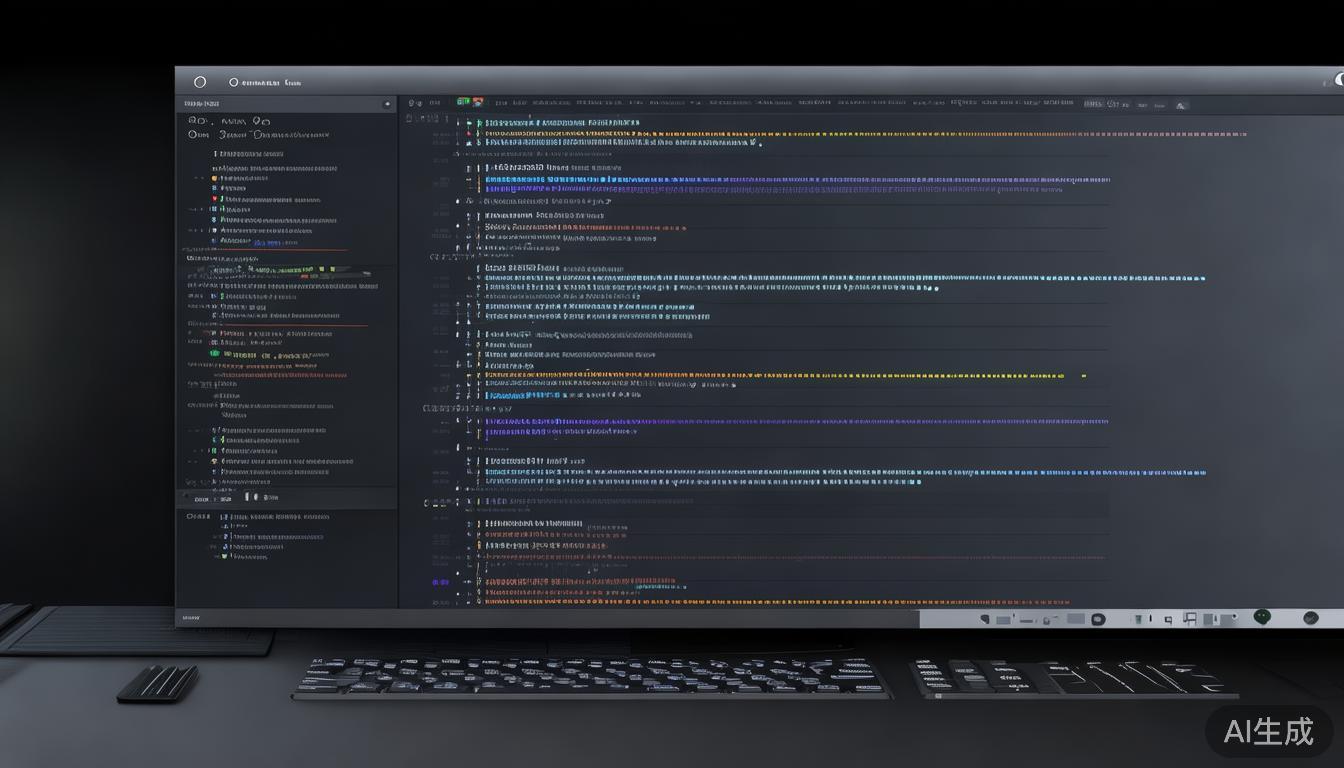This screenshot has width=1344, height=768.
Task: Click the last icon on the editor toolbar's right end
Action: click(x=1181, y=105)
